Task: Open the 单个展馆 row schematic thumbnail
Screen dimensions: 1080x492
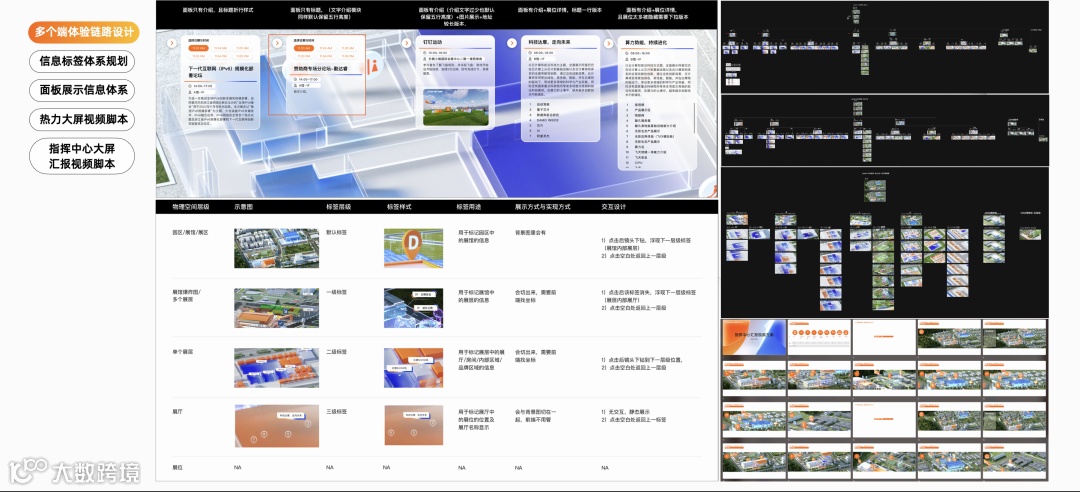Action: [276, 368]
